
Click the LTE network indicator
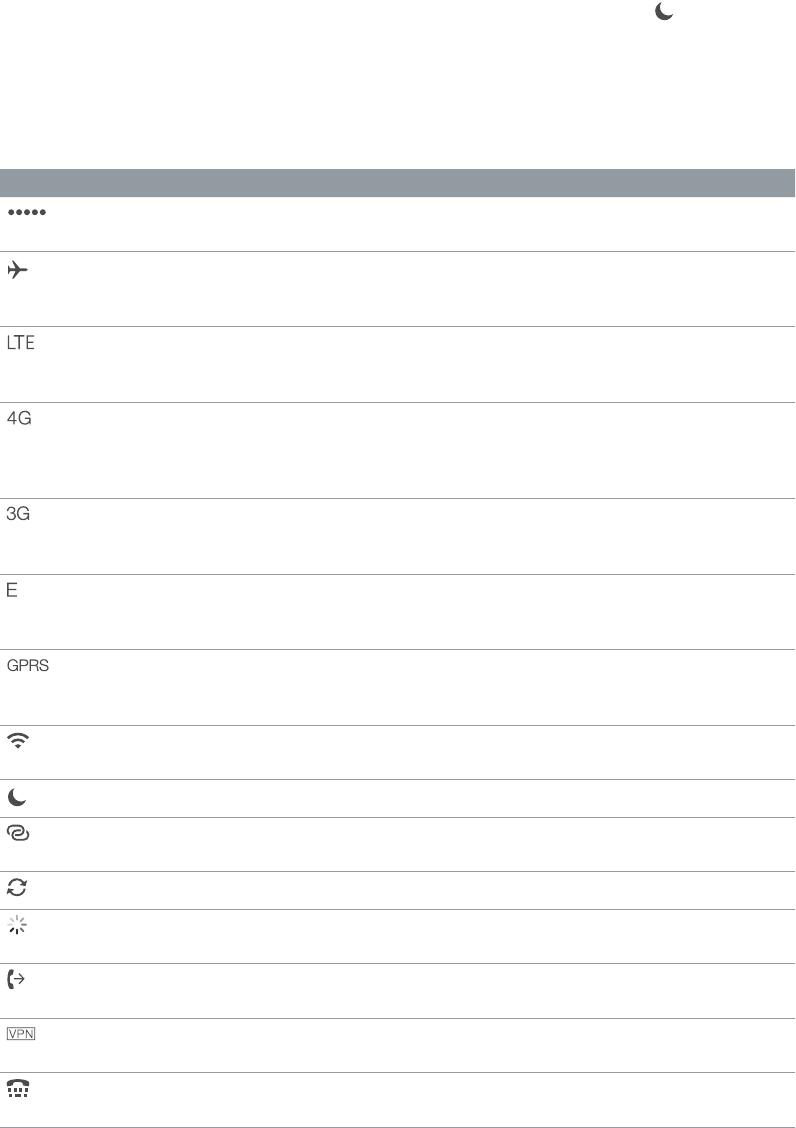(21, 343)
